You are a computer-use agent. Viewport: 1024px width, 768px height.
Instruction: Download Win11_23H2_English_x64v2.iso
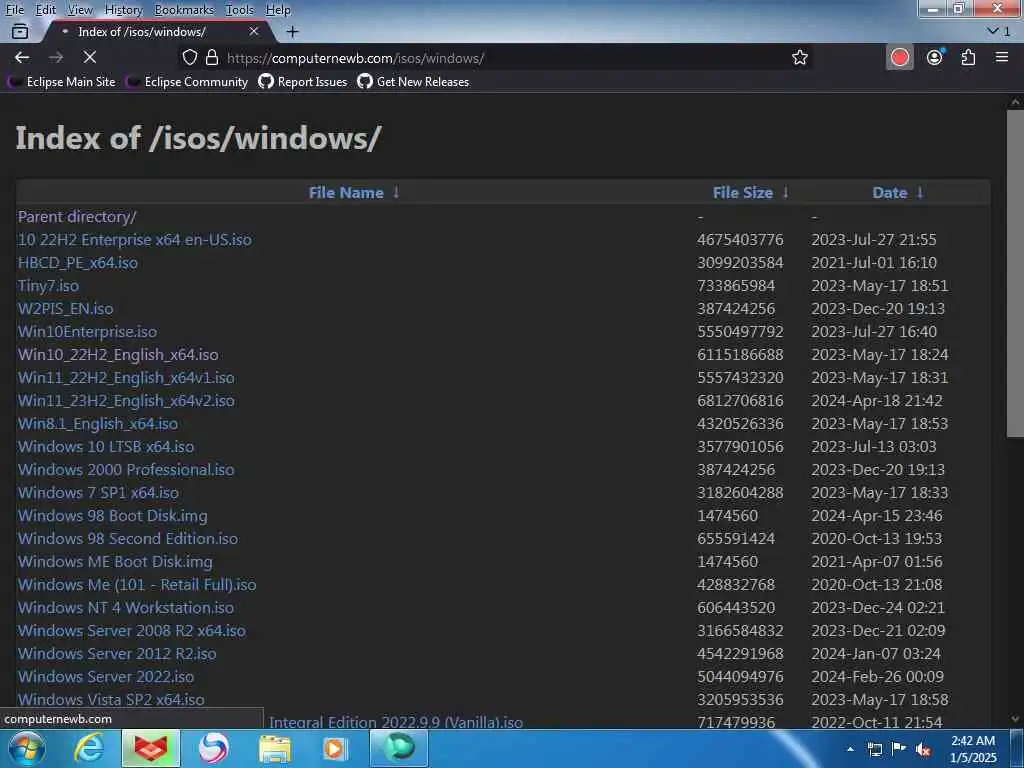tap(126, 400)
